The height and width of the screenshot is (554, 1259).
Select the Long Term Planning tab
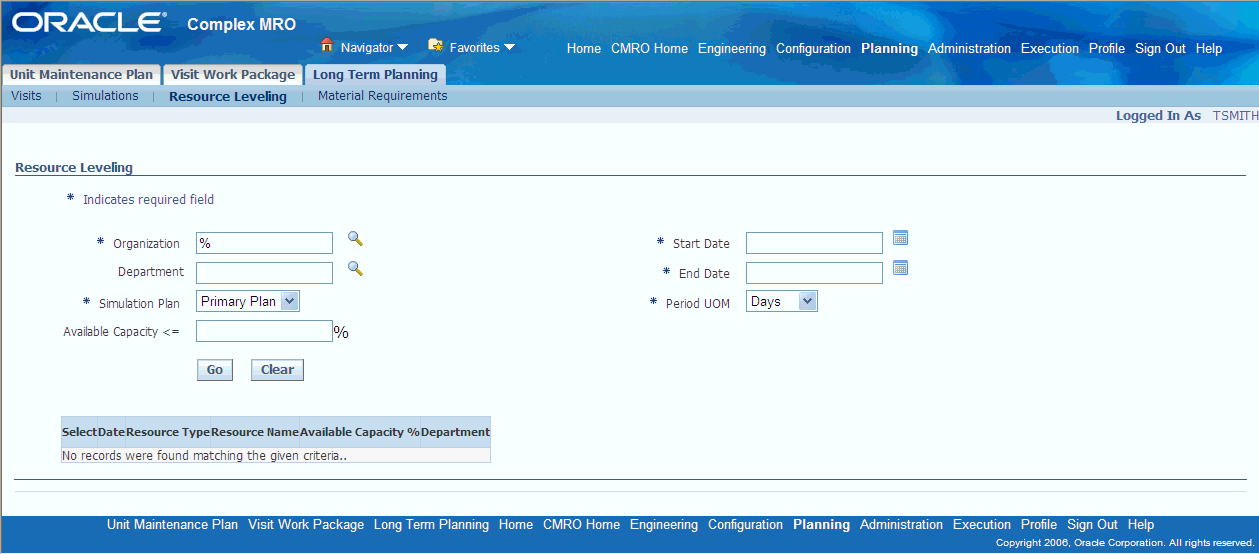tap(375, 75)
